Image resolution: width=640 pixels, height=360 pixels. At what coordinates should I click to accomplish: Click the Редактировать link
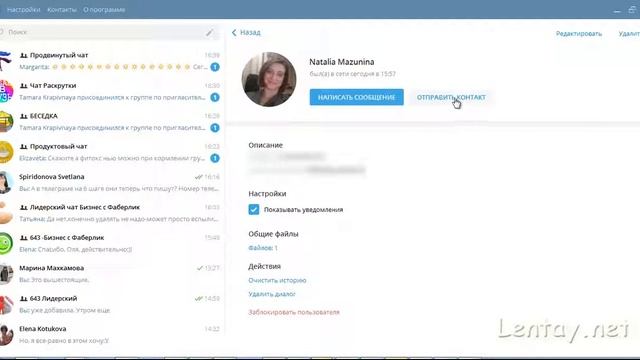coord(579,33)
